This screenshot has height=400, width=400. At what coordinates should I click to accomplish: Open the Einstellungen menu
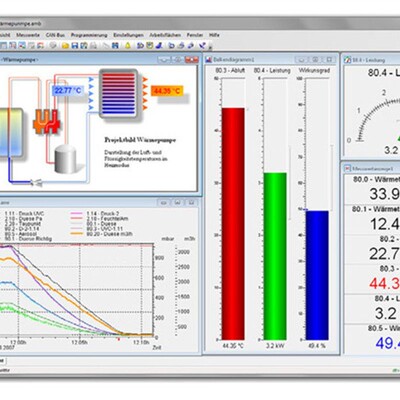click(128, 35)
